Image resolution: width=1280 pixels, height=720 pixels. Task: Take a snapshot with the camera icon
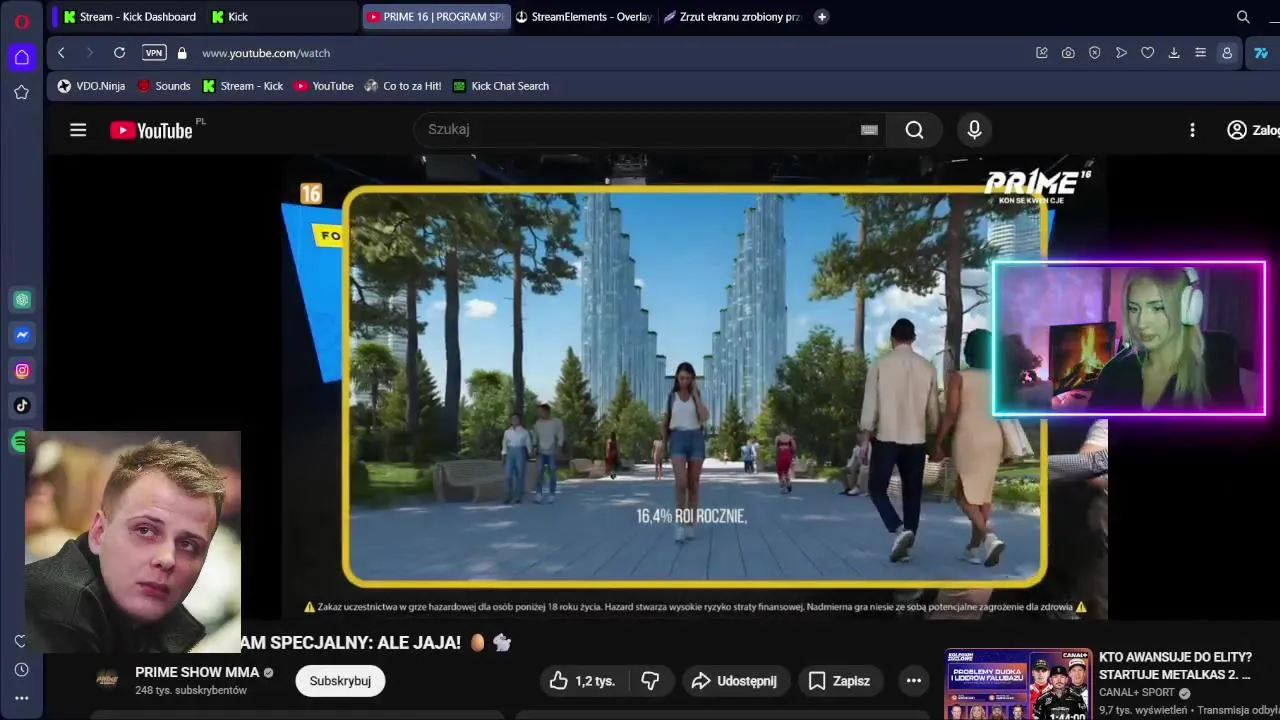pyautogui.click(x=1068, y=53)
